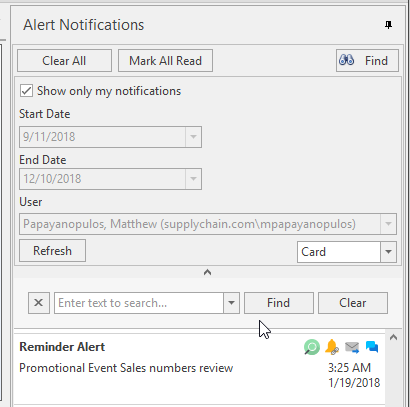Click the 1/19/2018 date on alert
This screenshot has height=407, width=410.
[354, 383]
